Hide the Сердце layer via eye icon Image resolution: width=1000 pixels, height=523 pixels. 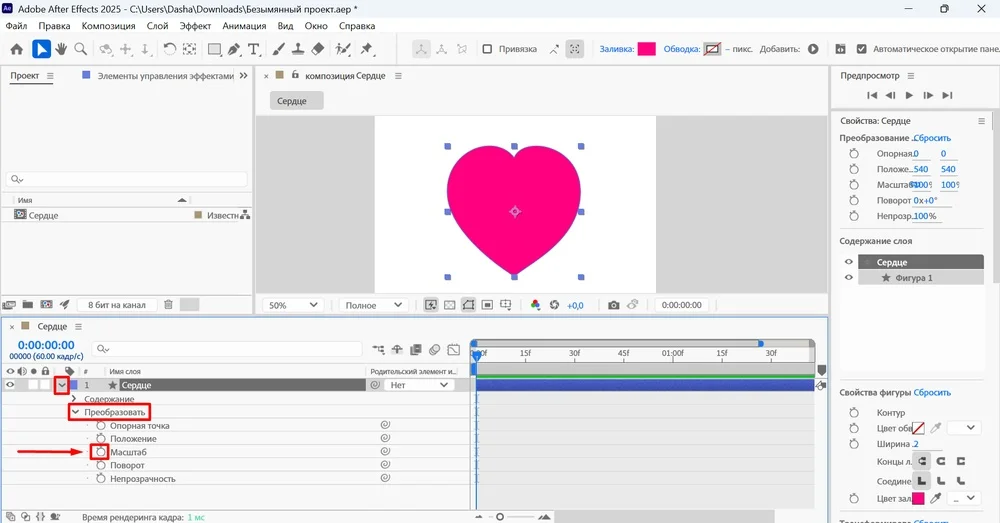pyautogui.click(x=11, y=385)
